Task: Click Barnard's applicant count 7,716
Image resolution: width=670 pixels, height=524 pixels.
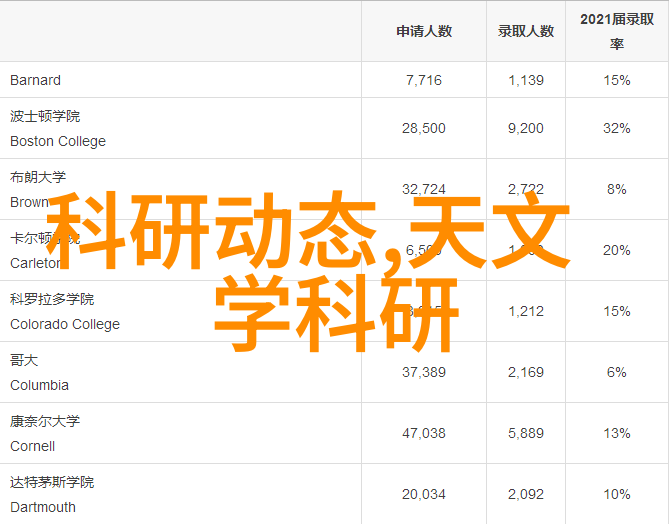Action: [x=424, y=80]
